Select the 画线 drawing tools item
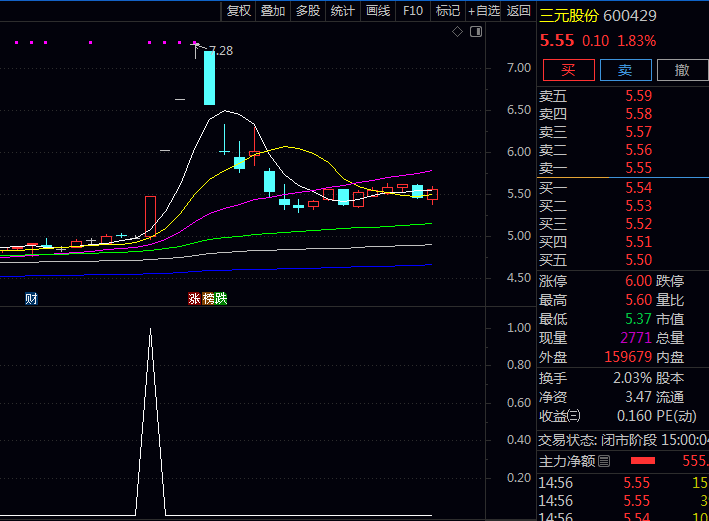This screenshot has height=521, width=709. [x=378, y=11]
